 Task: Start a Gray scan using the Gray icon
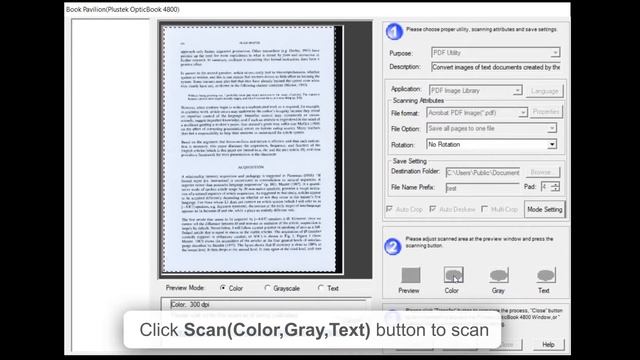tap(498, 275)
